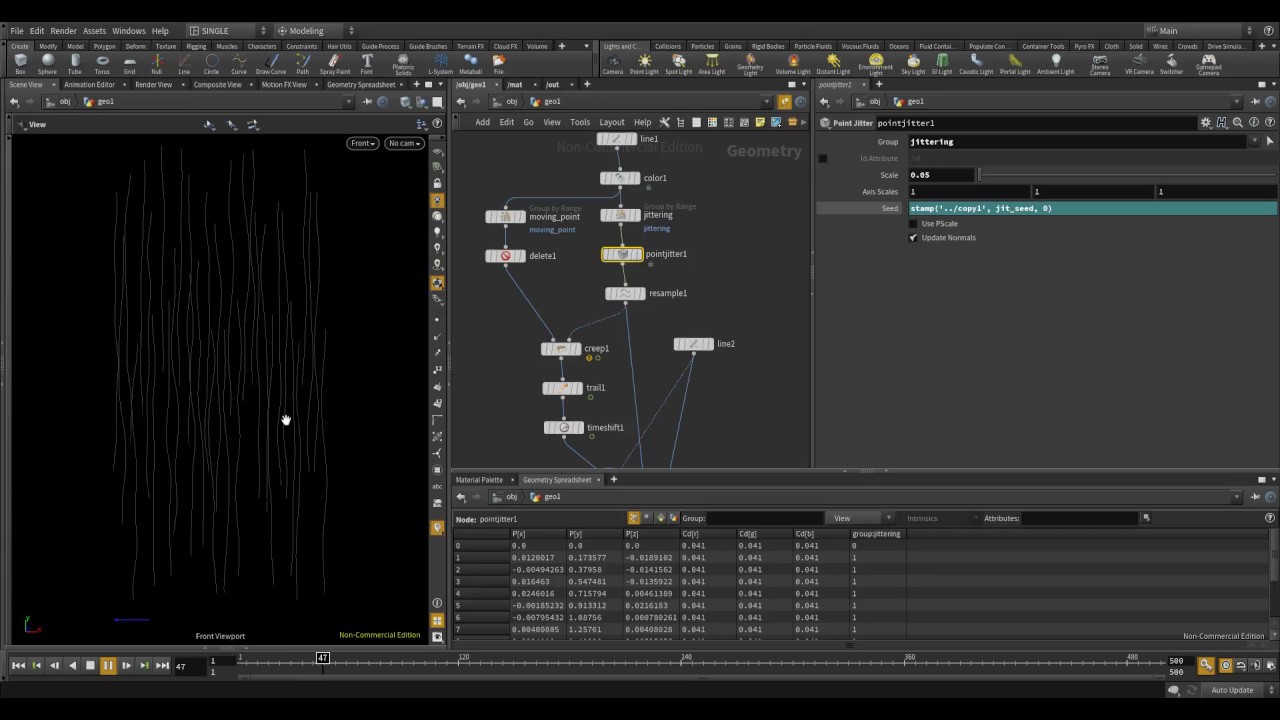
Task: Add a VR Camera from shelf
Action: click(x=1139, y=64)
